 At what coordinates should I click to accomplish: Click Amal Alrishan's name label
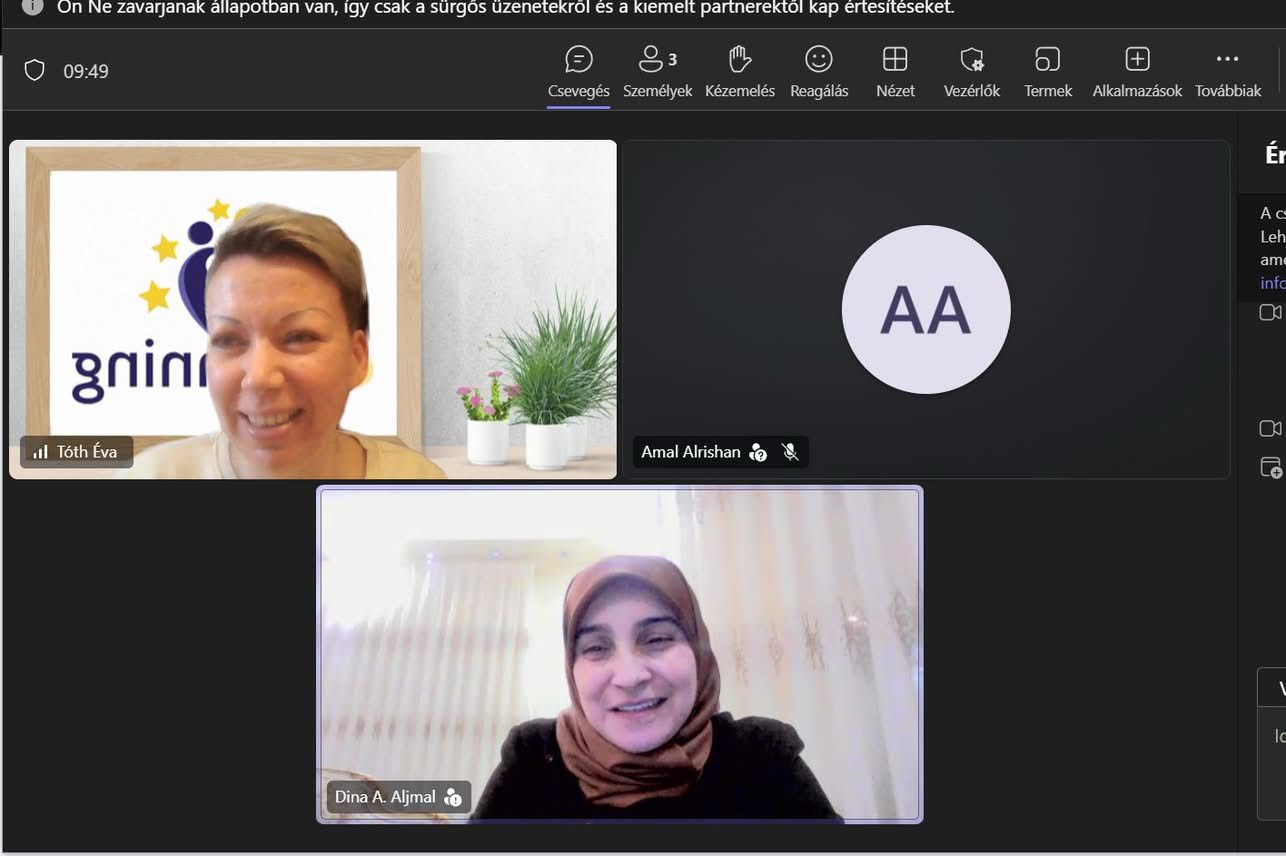690,452
